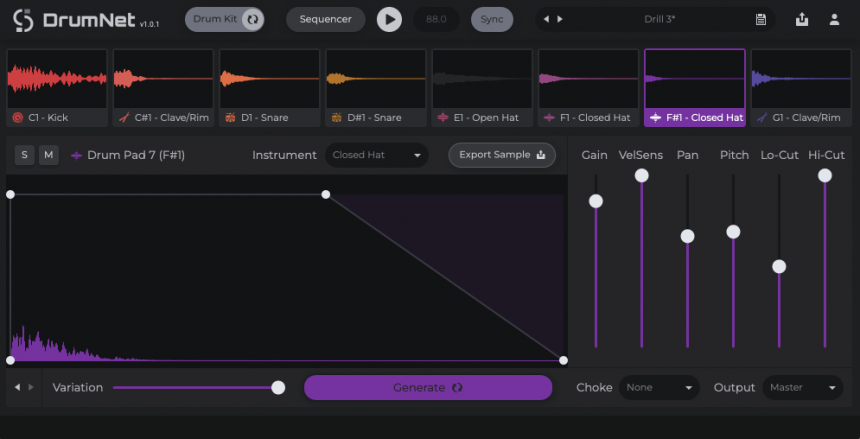
Task: Click the export/share icon in the header
Action: [802, 19]
